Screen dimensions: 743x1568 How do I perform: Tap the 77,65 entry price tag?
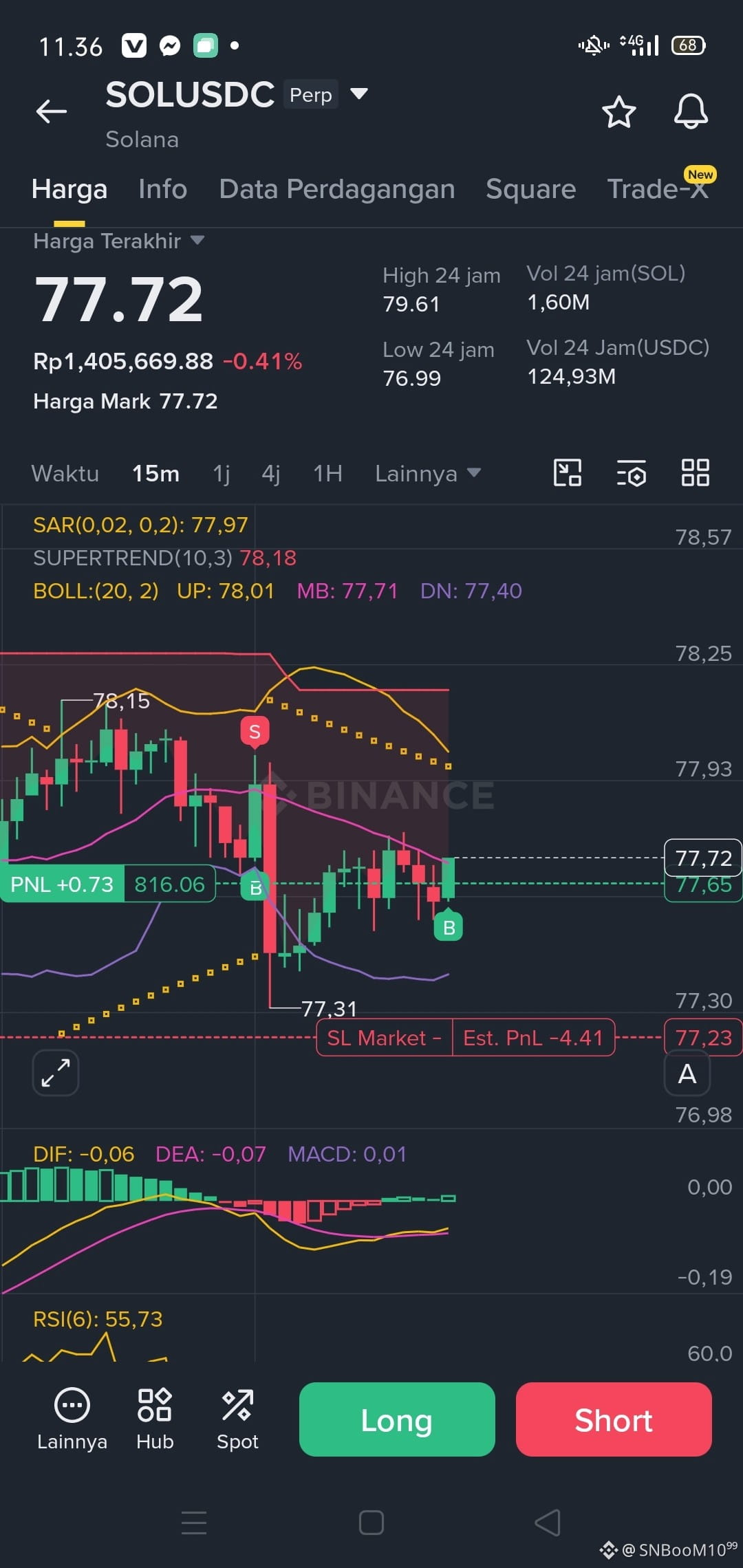click(703, 885)
